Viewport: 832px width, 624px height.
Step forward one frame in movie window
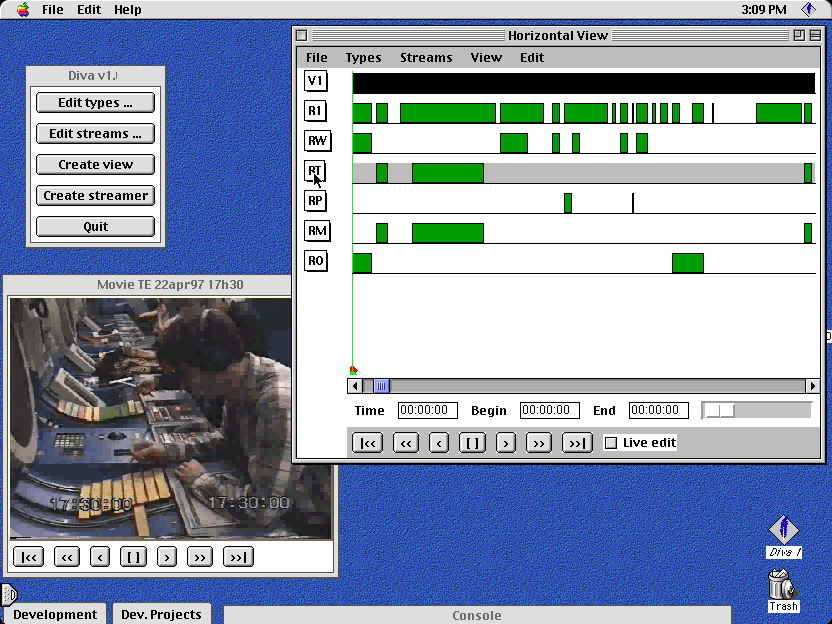point(167,557)
